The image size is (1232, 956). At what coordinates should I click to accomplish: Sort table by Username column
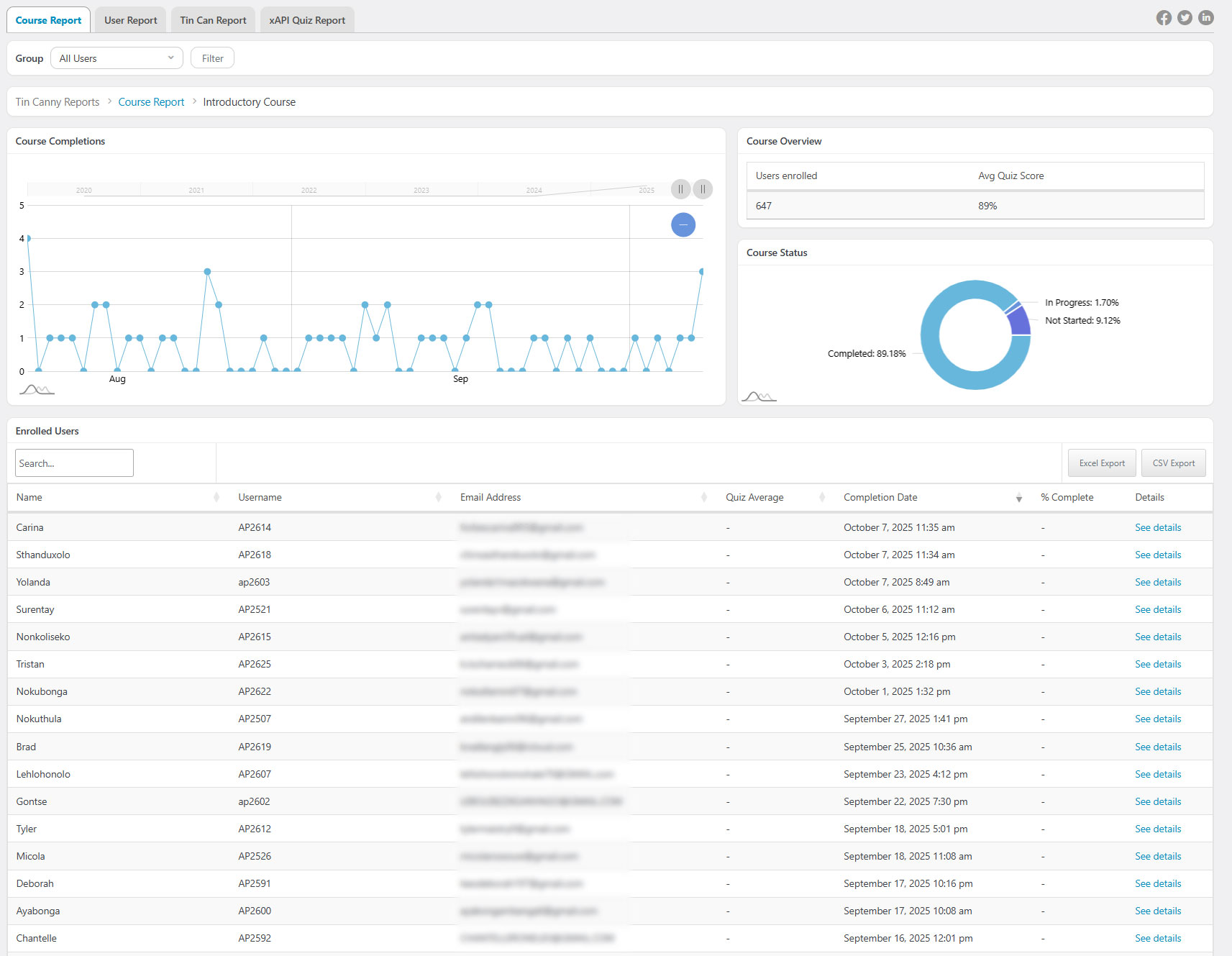coord(438,498)
